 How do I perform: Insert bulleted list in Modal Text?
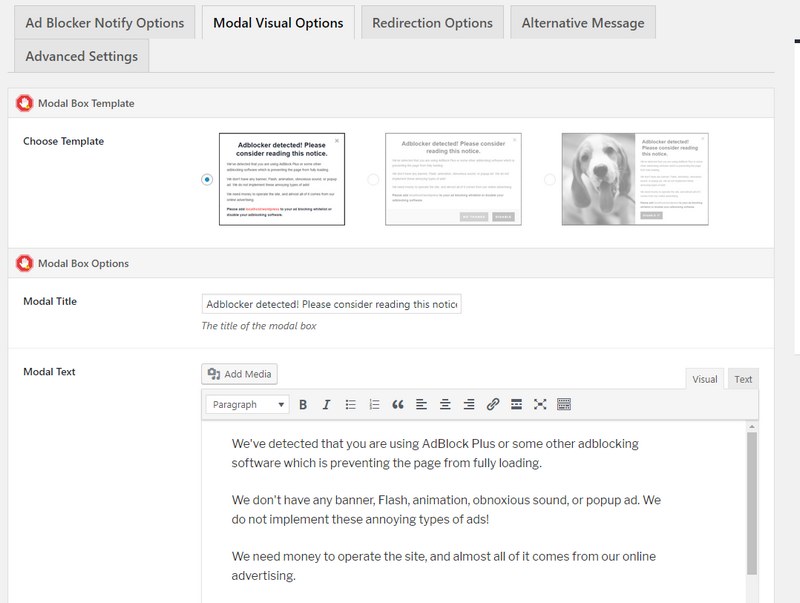coord(351,405)
